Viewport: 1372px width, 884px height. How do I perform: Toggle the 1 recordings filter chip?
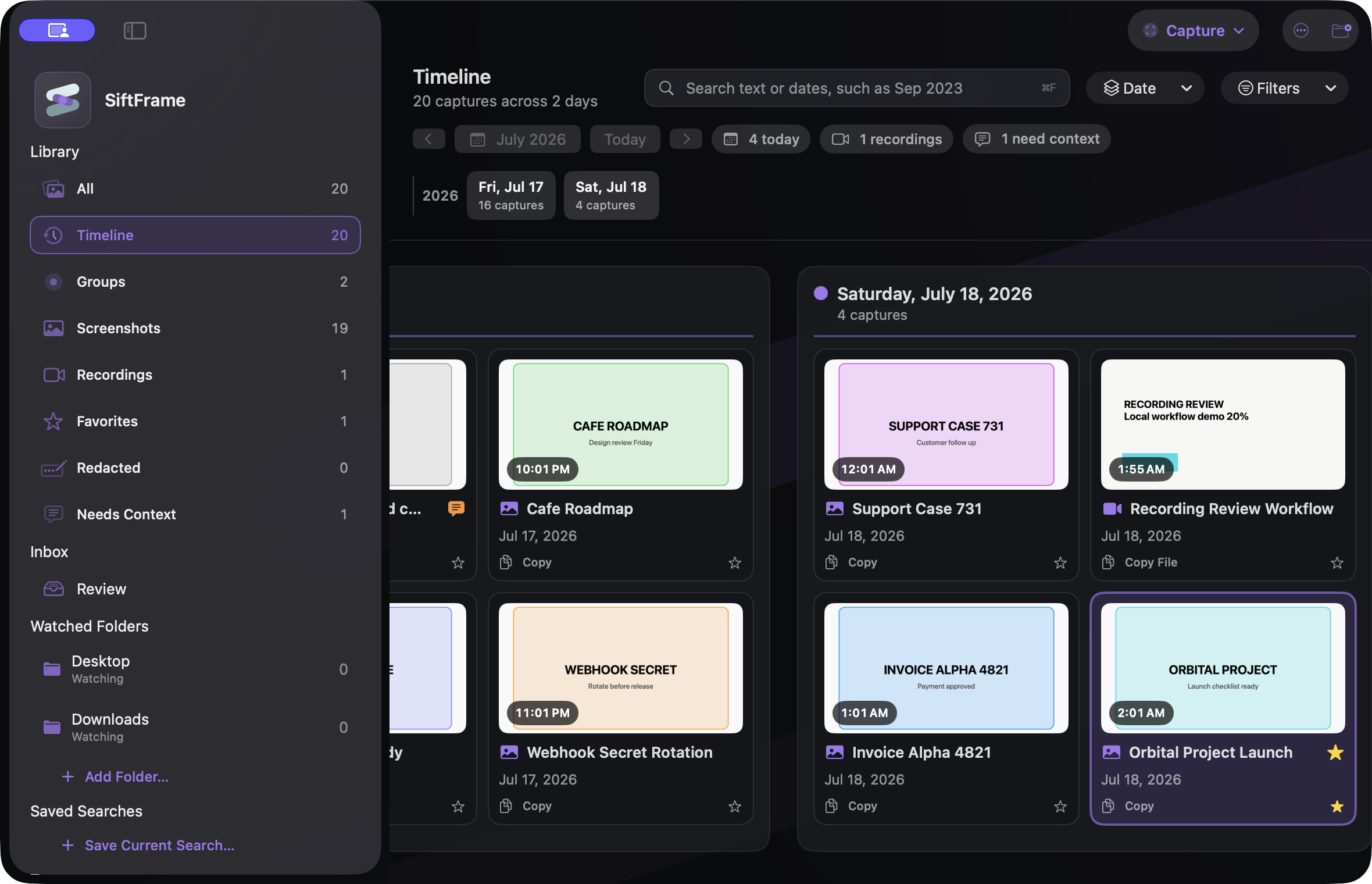886,139
